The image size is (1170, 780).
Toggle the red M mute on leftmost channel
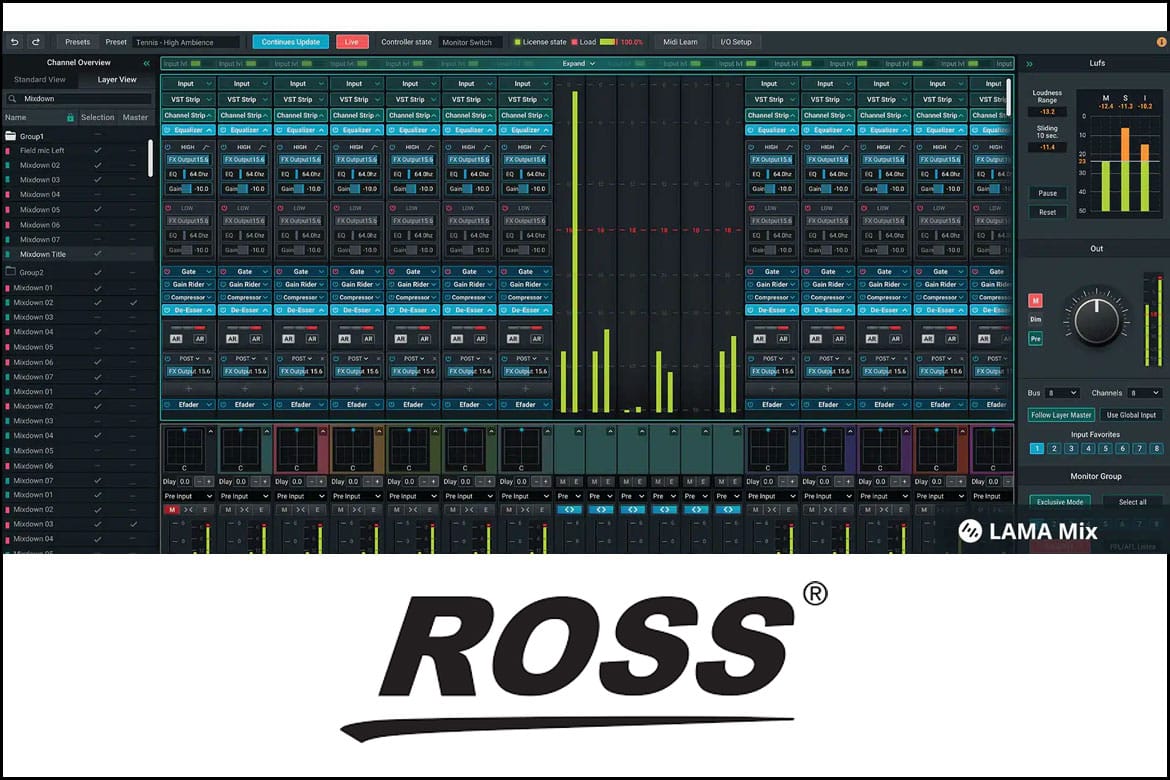(x=172, y=510)
